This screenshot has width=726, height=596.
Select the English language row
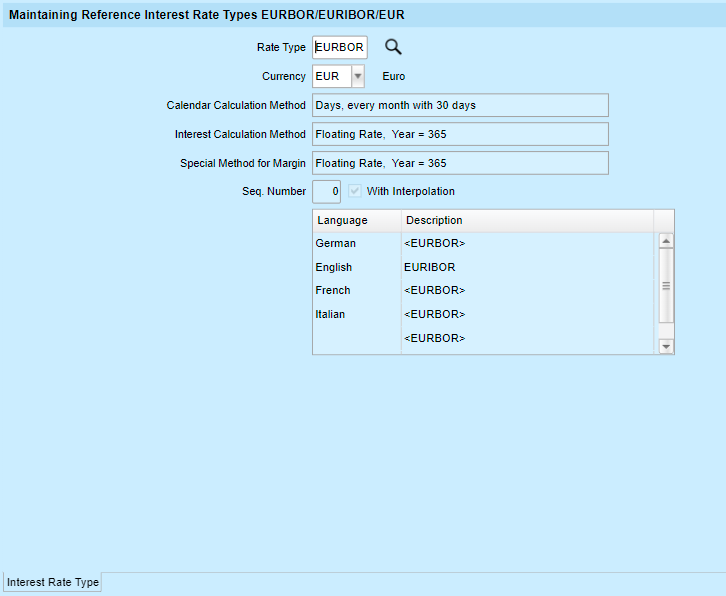click(x=483, y=267)
